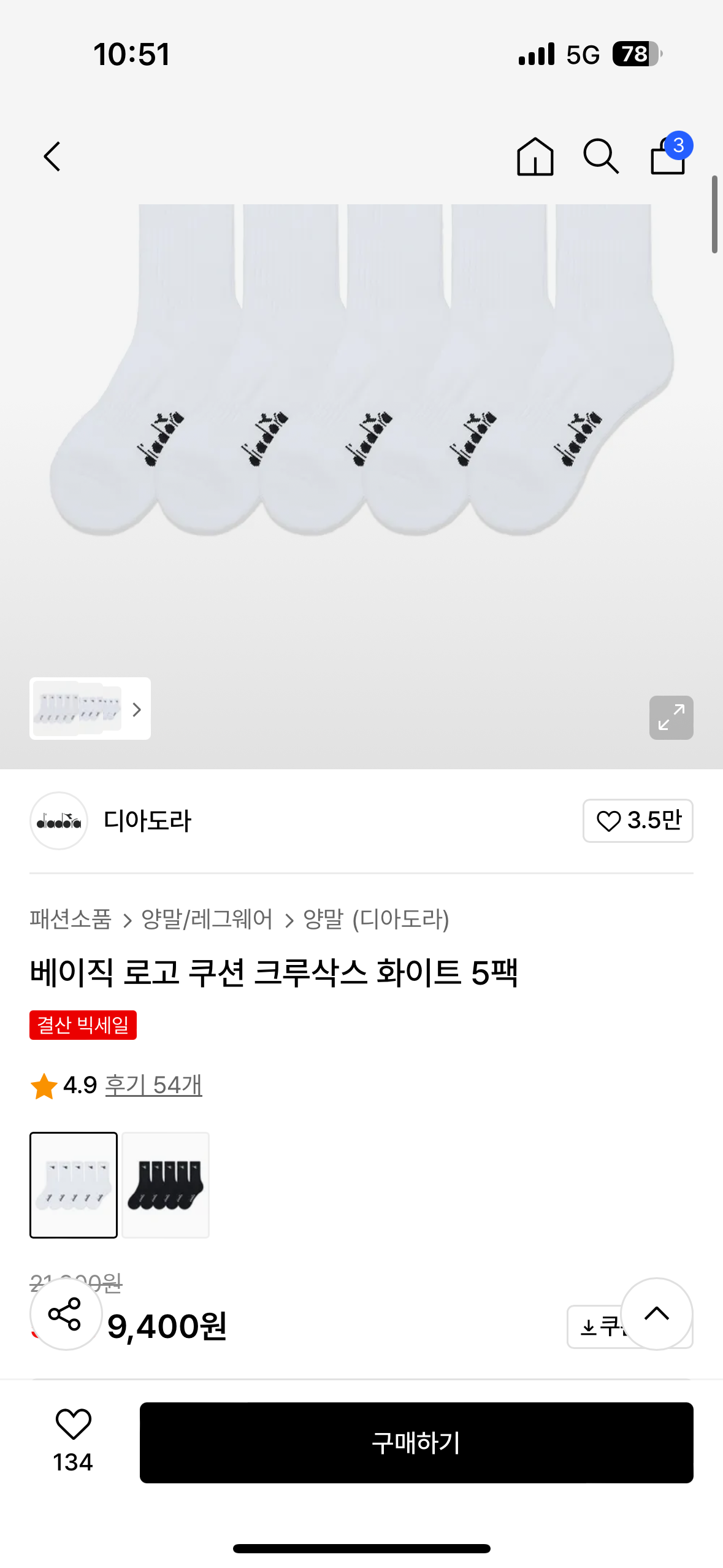Tap the scroll-to-top arrow button
The height and width of the screenshot is (1568, 723).
[x=656, y=1313]
